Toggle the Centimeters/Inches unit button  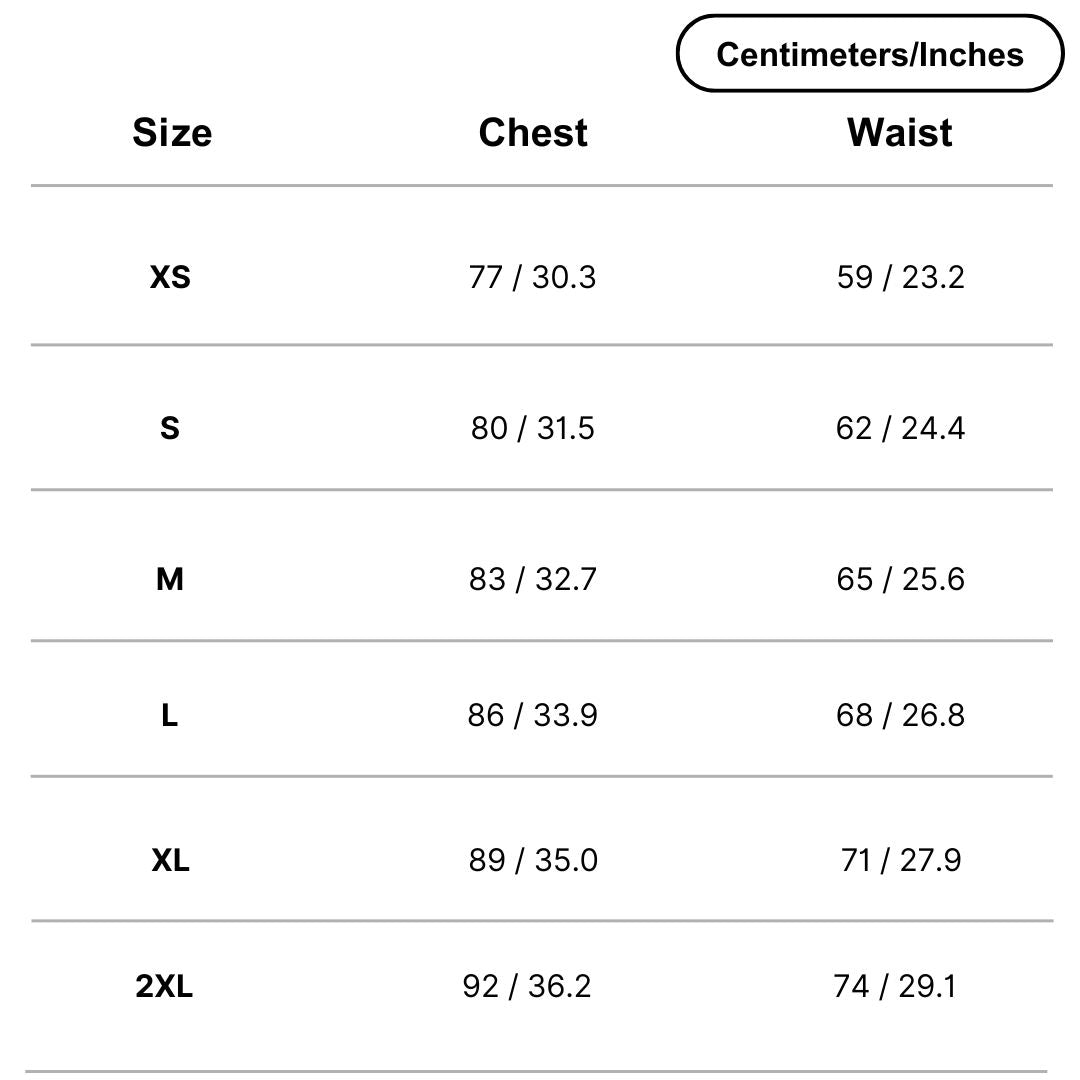pos(870,54)
